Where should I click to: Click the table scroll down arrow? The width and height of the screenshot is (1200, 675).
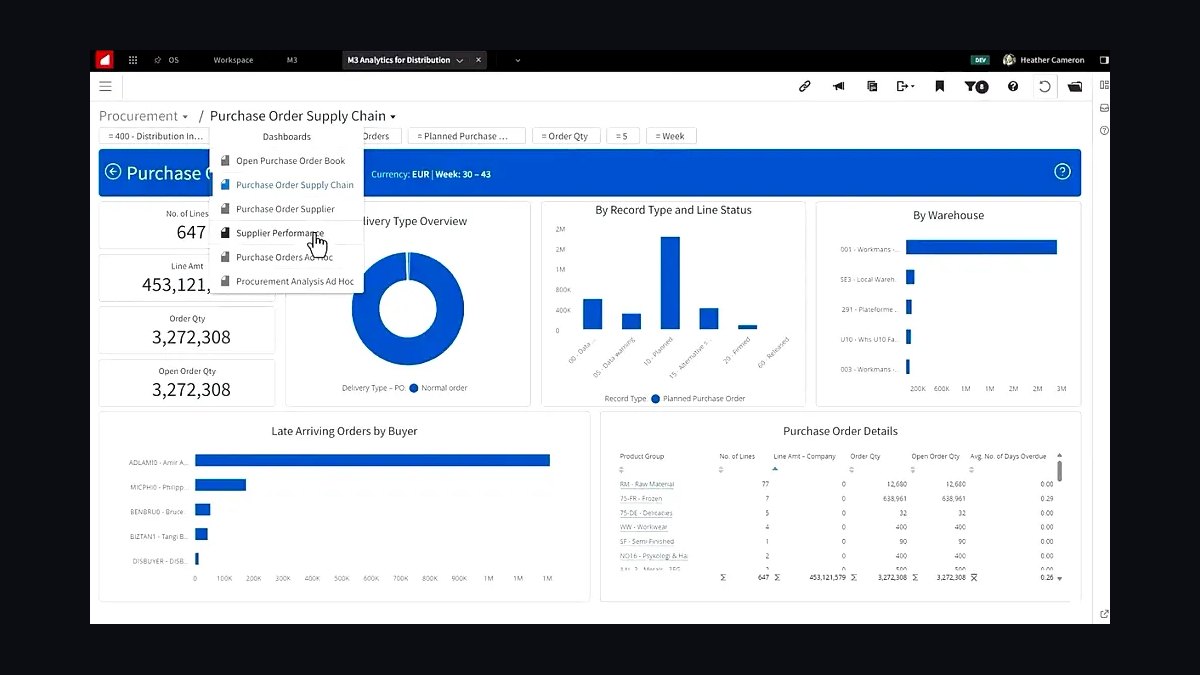coord(1060,578)
